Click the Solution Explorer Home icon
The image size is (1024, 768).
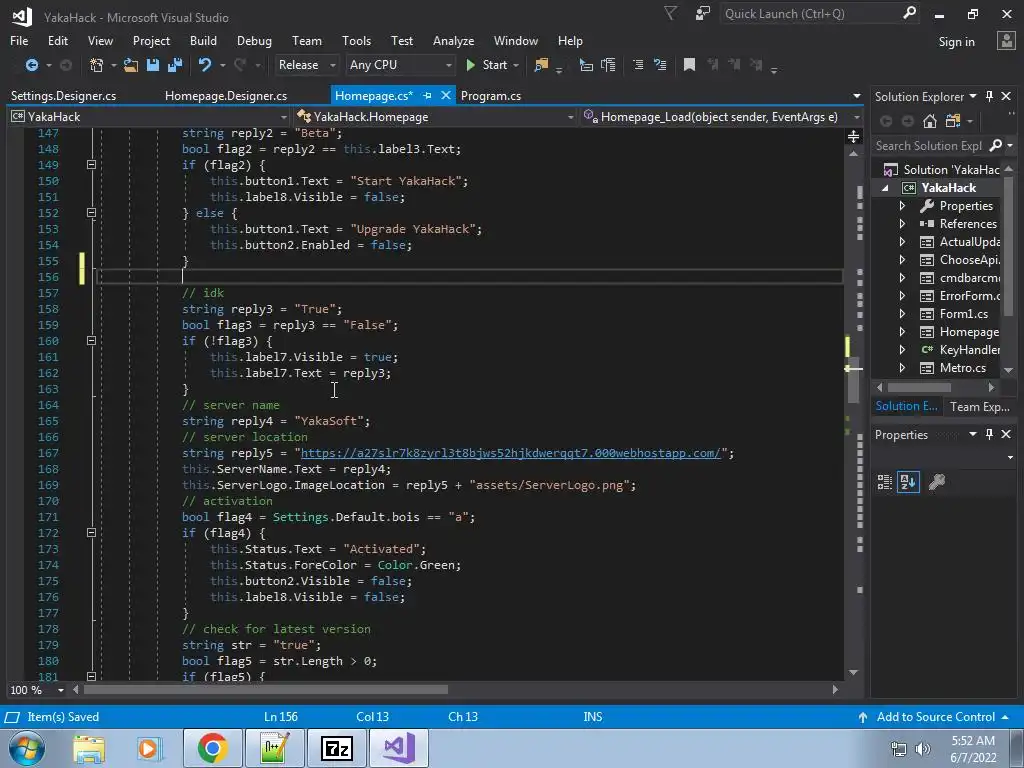pos(930,121)
